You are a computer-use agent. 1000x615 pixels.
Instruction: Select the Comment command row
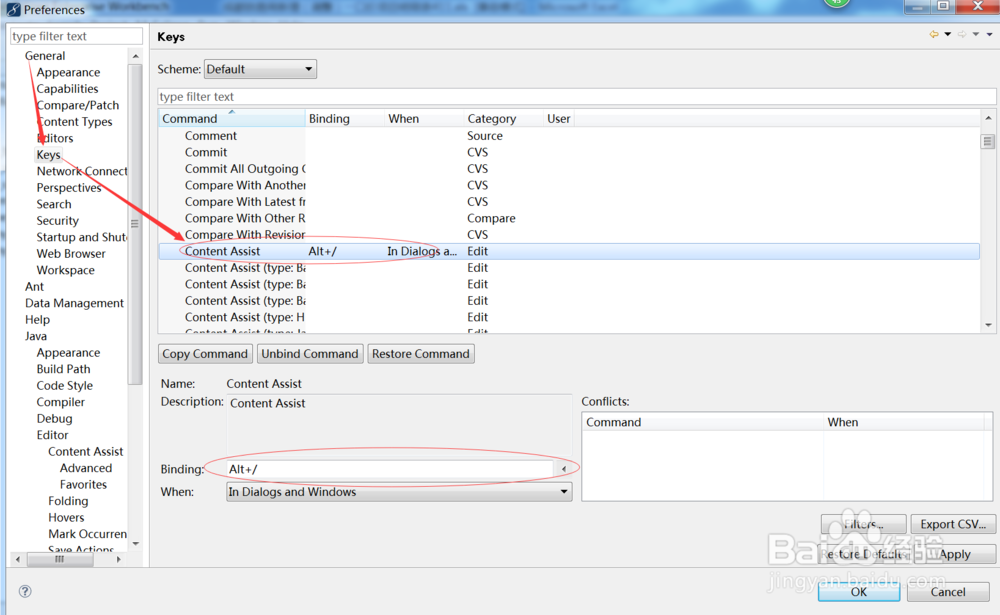569,136
